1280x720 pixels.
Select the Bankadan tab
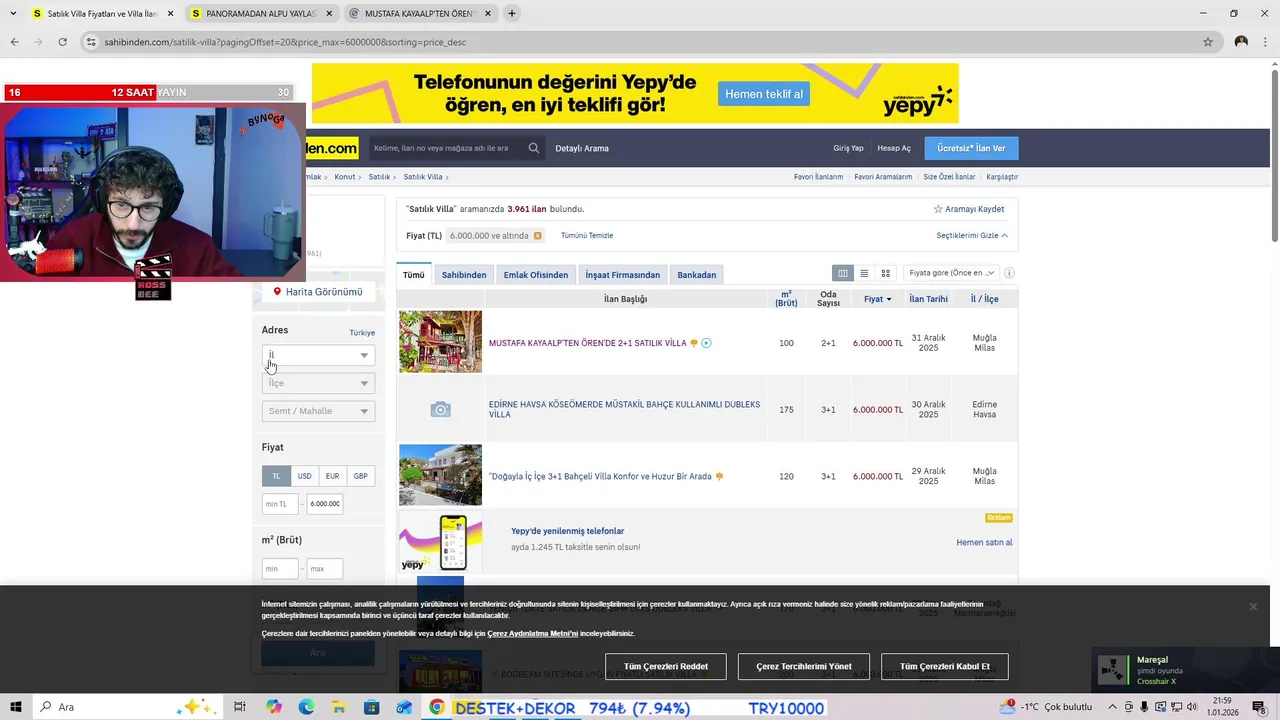[696, 275]
